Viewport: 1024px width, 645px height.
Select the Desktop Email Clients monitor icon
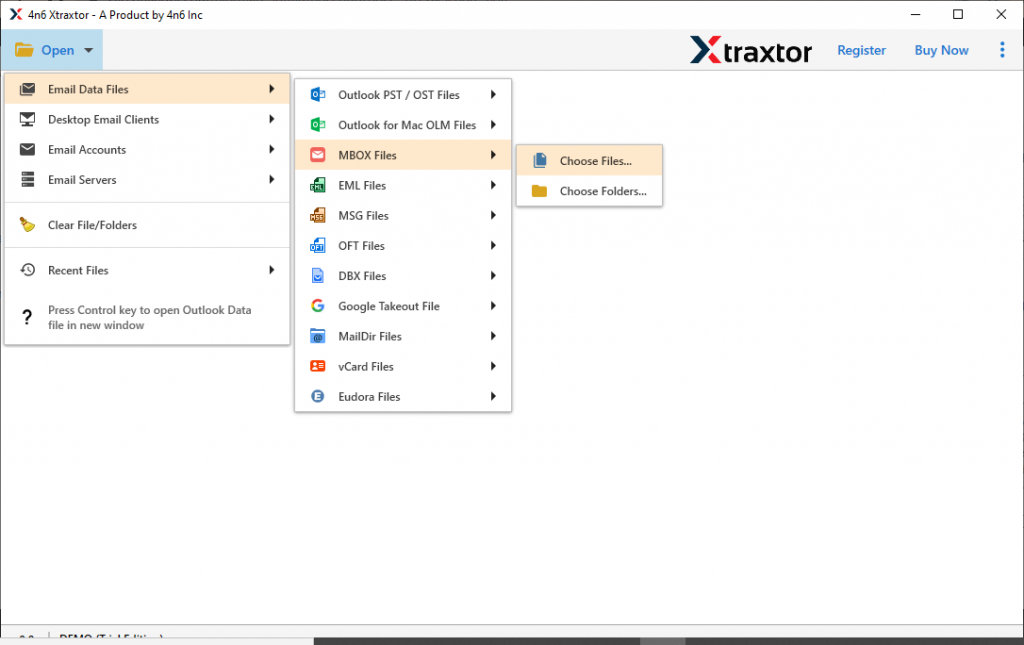click(x=29, y=119)
